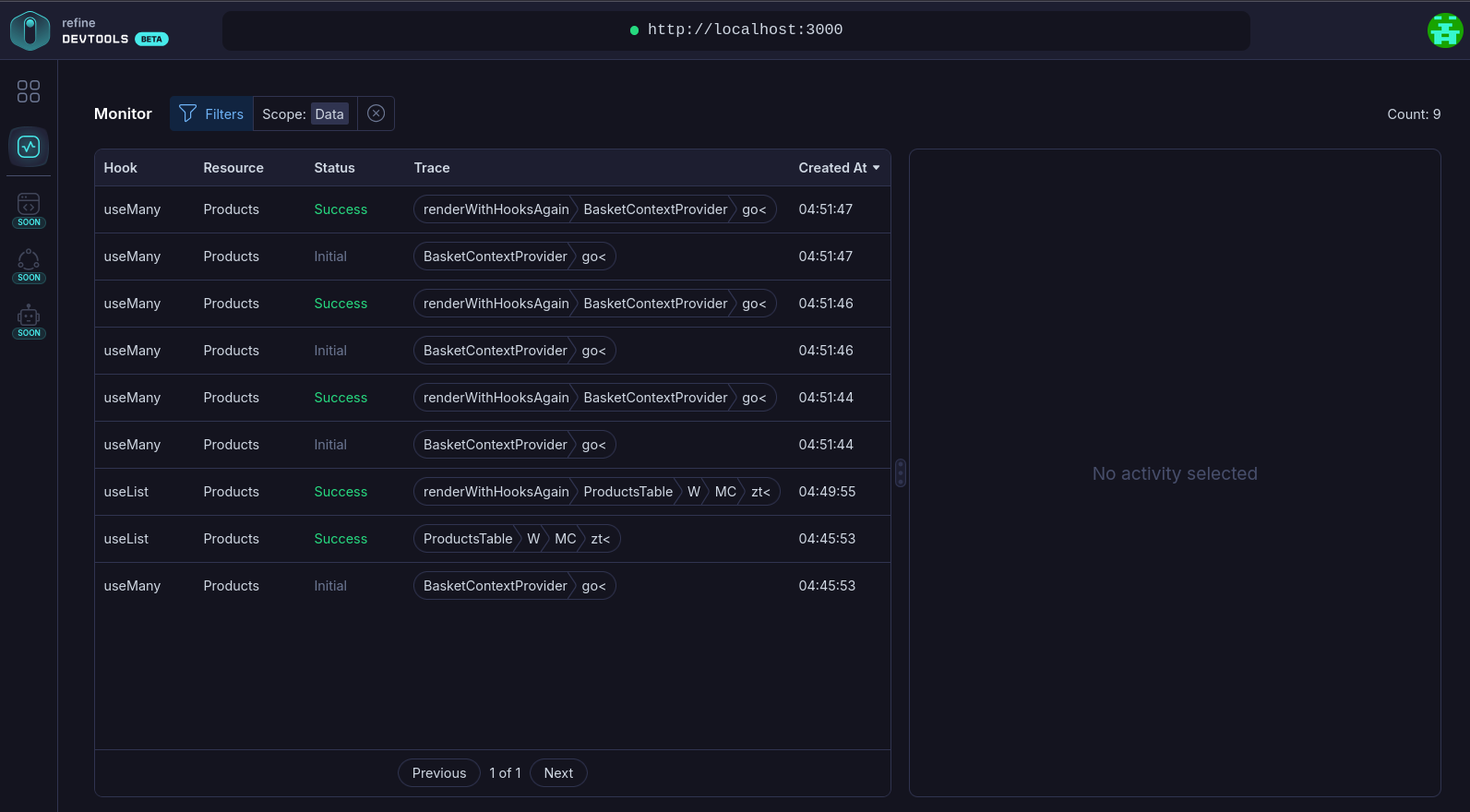Go to Previous page

click(x=439, y=773)
